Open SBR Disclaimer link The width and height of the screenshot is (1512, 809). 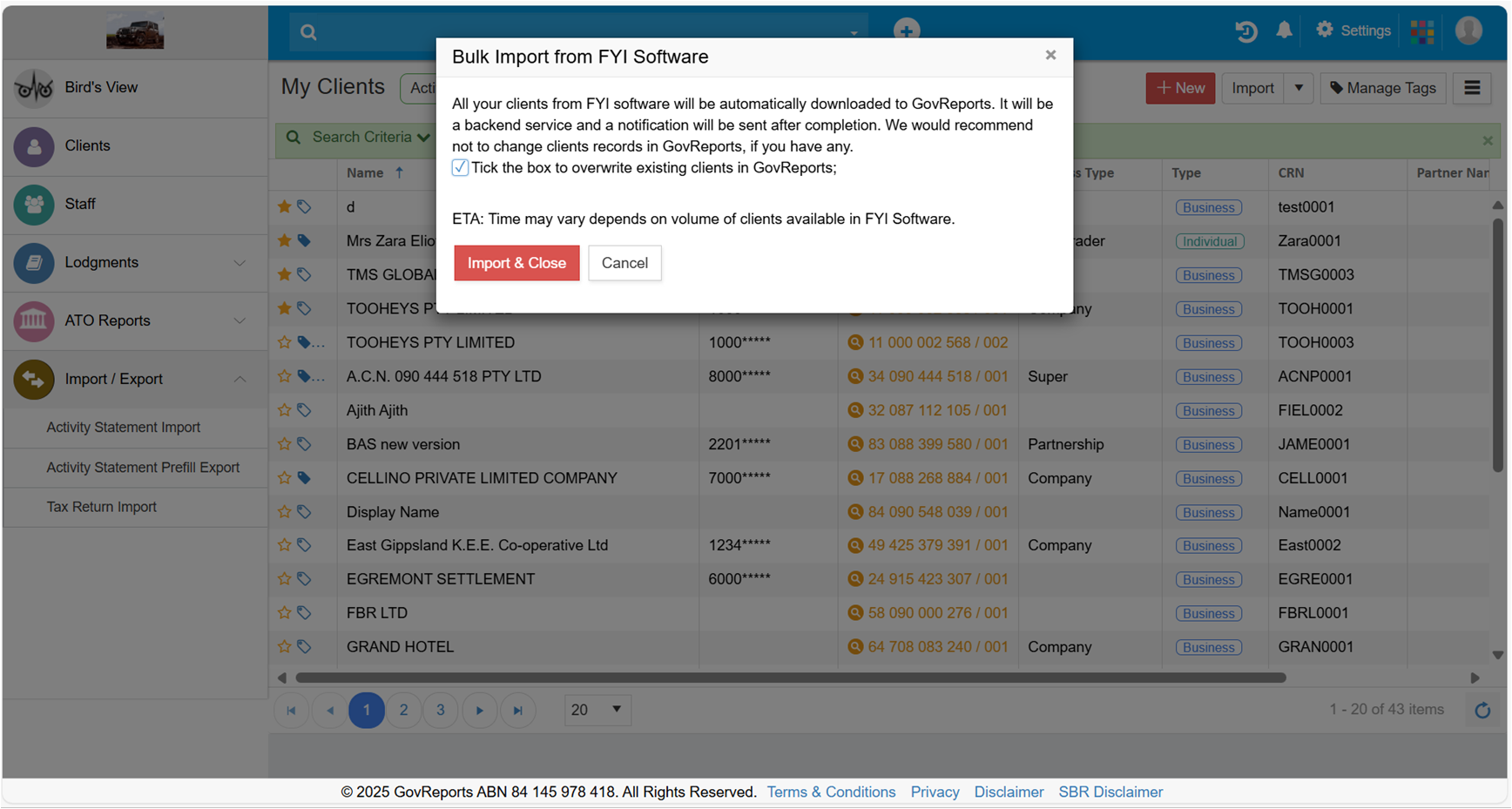[x=1110, y=792]
